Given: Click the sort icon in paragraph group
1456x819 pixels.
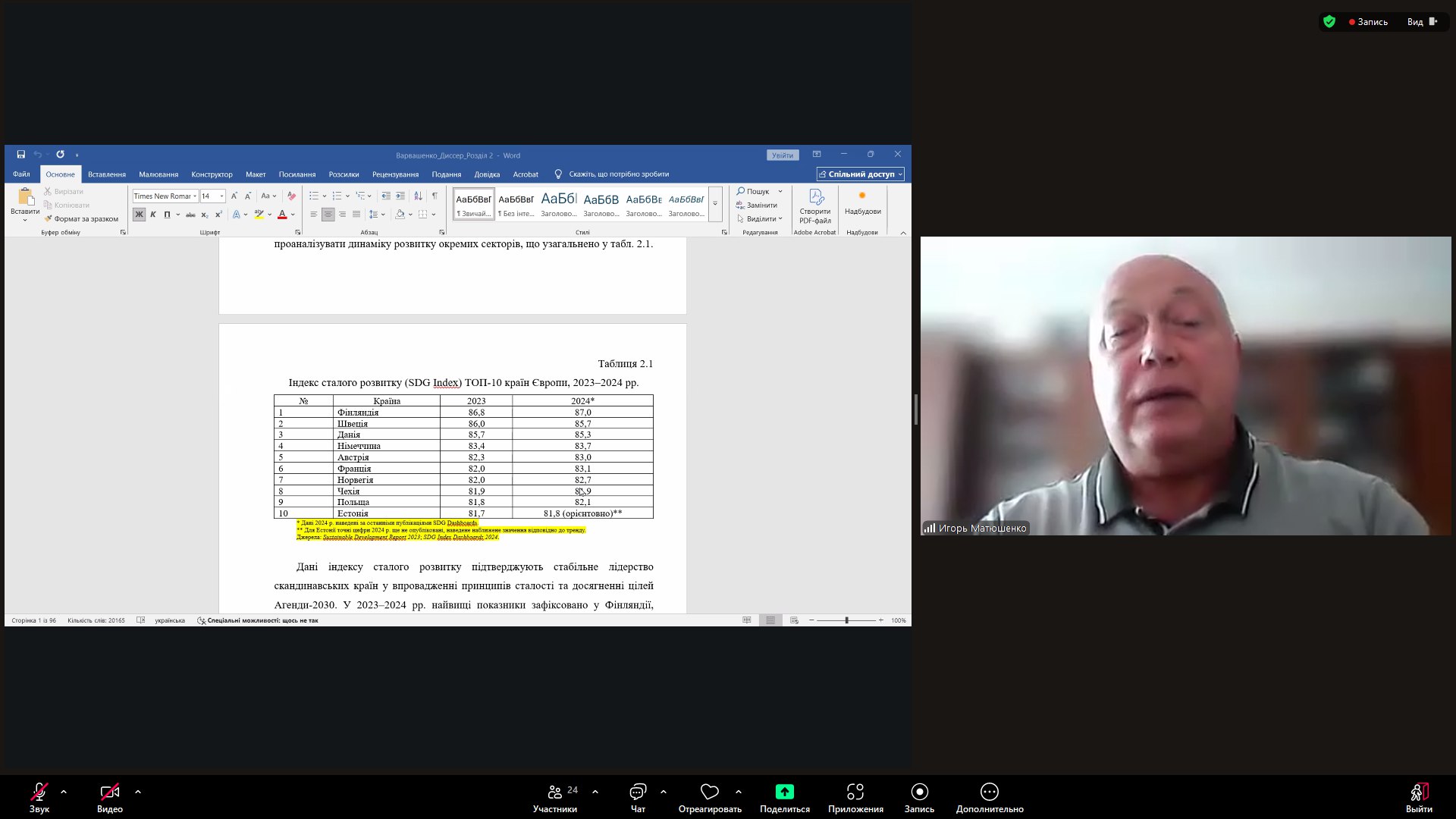Looking at the screenshot, I should tap(418, 196).
